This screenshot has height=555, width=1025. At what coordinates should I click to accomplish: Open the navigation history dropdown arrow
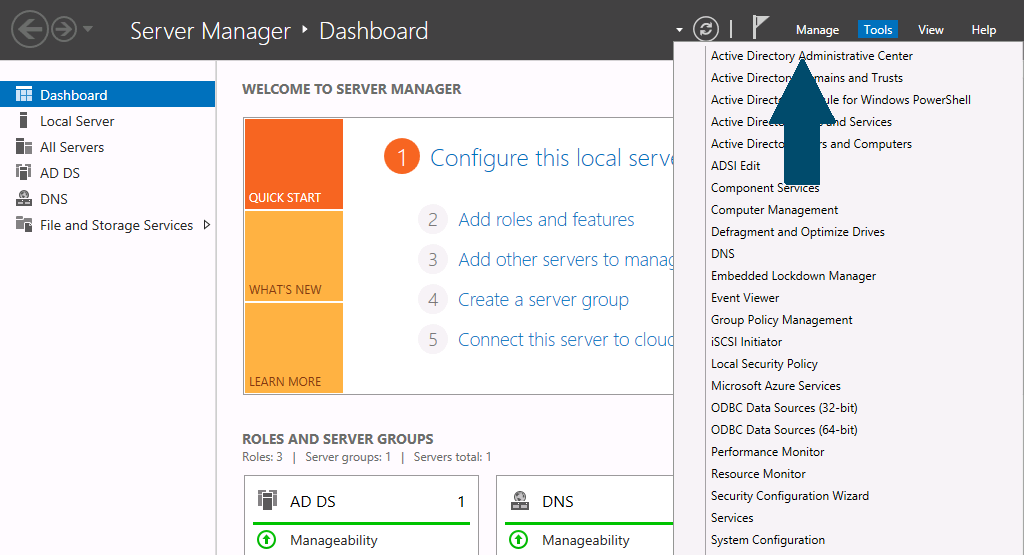[88, 29]
